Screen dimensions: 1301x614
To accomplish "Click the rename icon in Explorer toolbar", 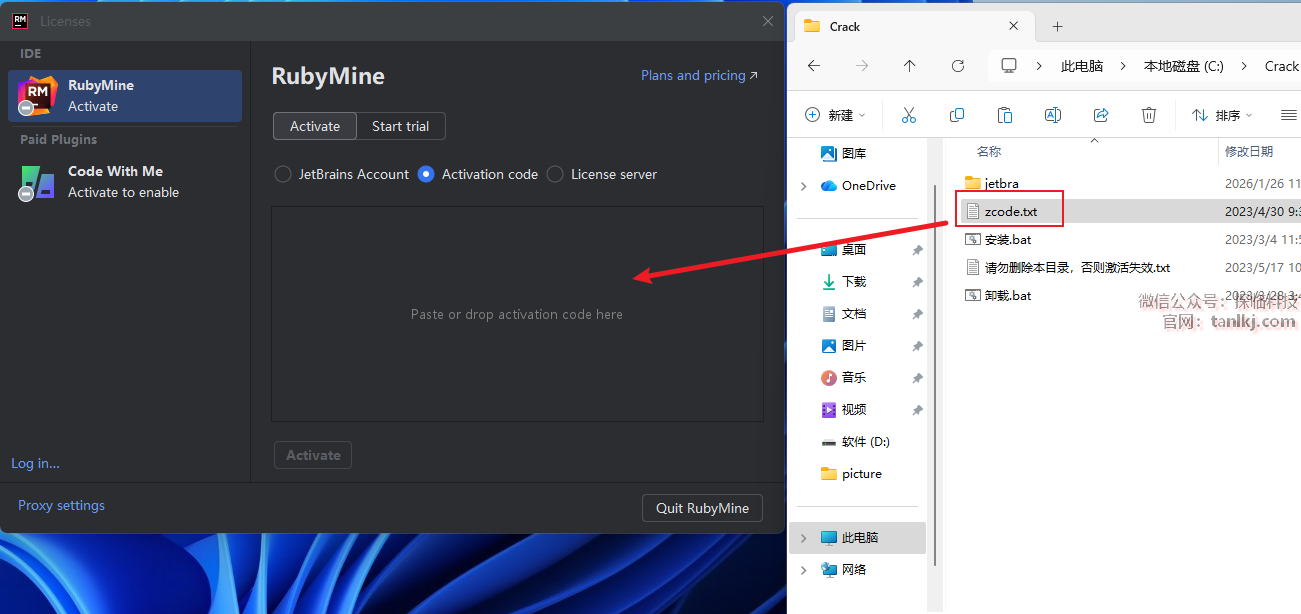I will (1053, 115).
